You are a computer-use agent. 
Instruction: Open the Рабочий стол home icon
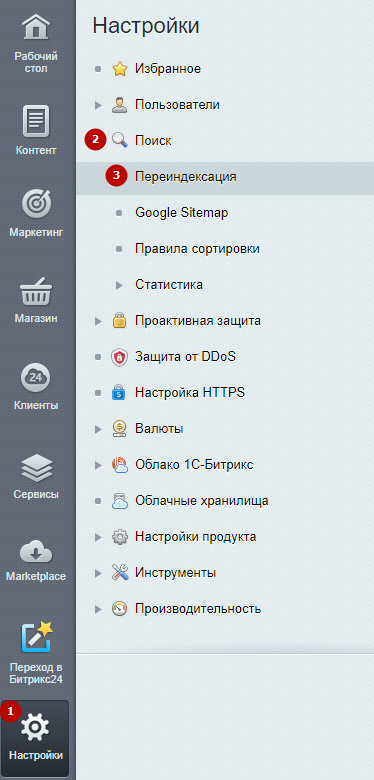(x=36, y=27)
